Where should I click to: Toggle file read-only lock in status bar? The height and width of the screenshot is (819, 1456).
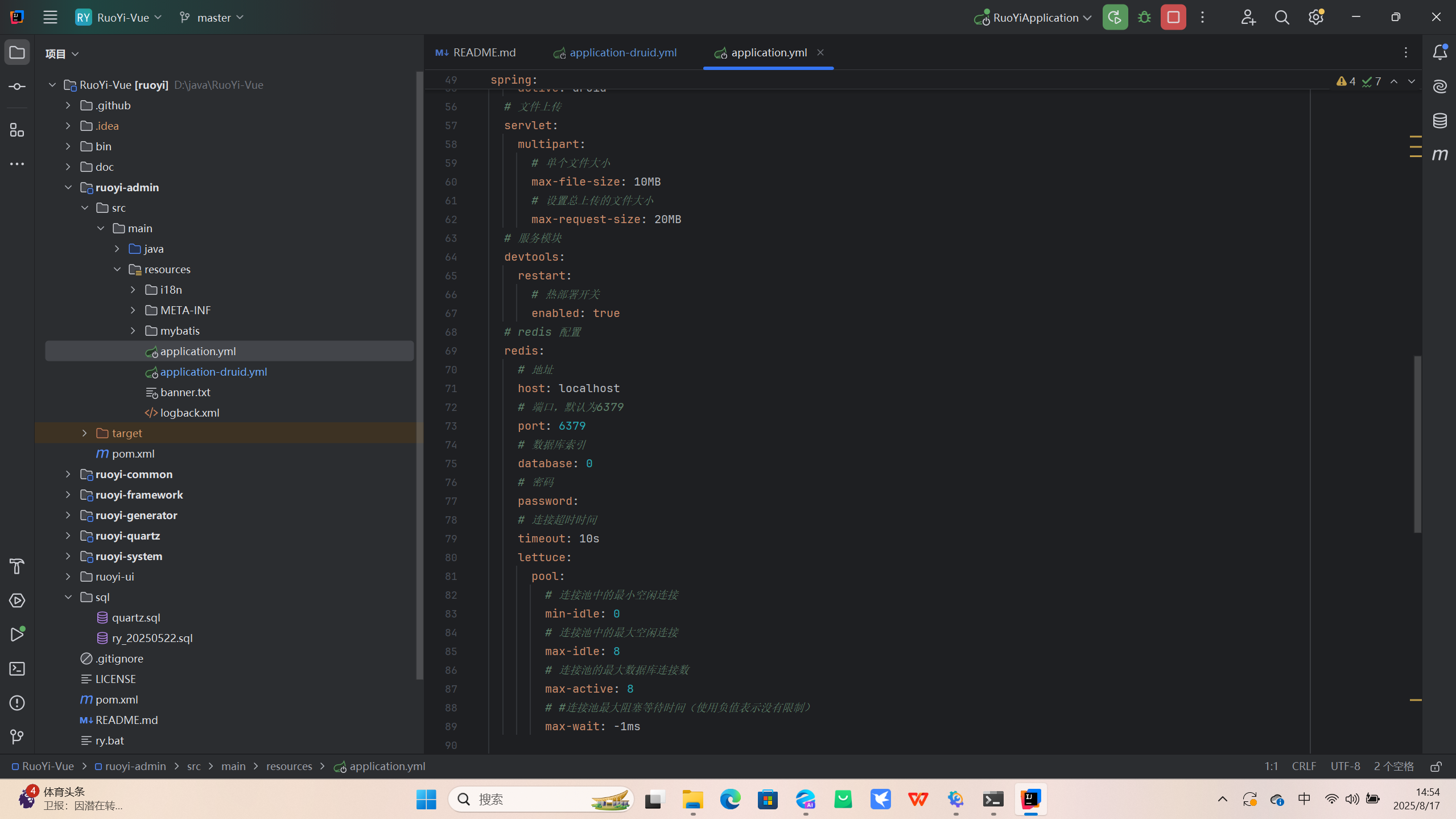[x=1436, y=767]
